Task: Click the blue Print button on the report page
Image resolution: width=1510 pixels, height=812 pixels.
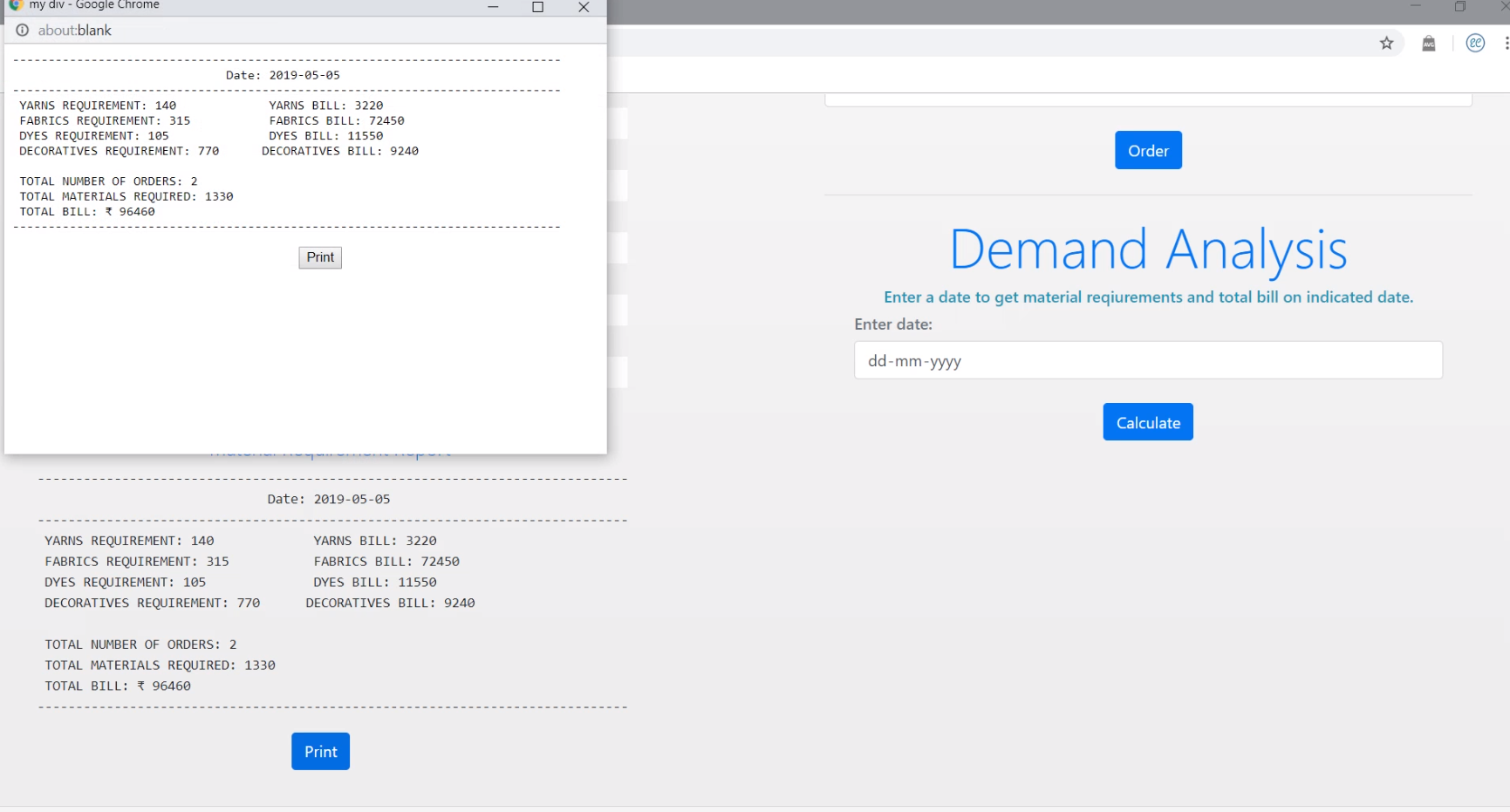Action: [320, 751]
